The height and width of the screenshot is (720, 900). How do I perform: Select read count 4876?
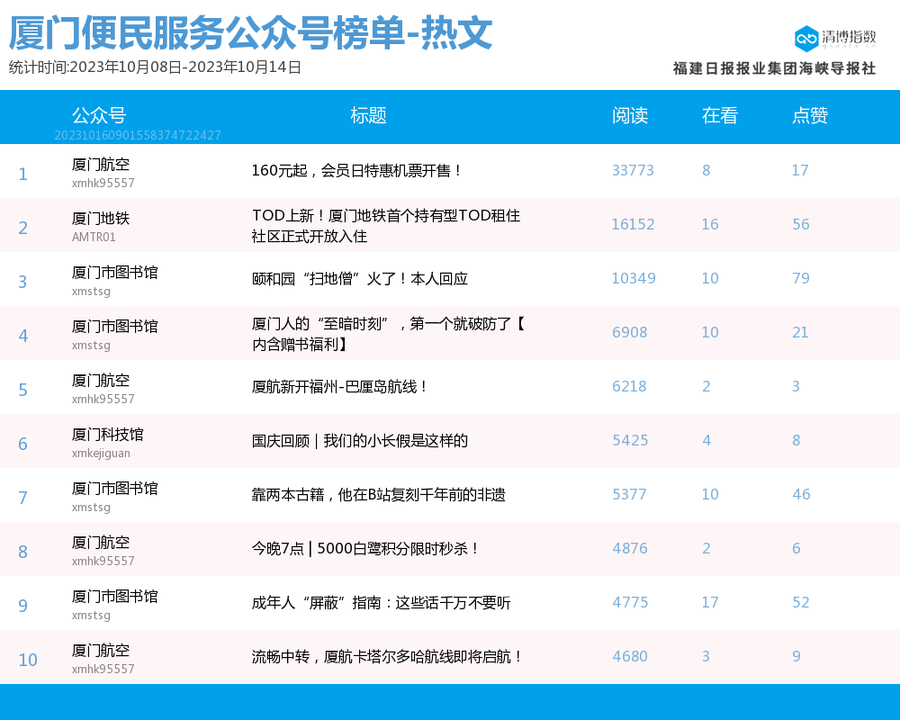(630, 548)
